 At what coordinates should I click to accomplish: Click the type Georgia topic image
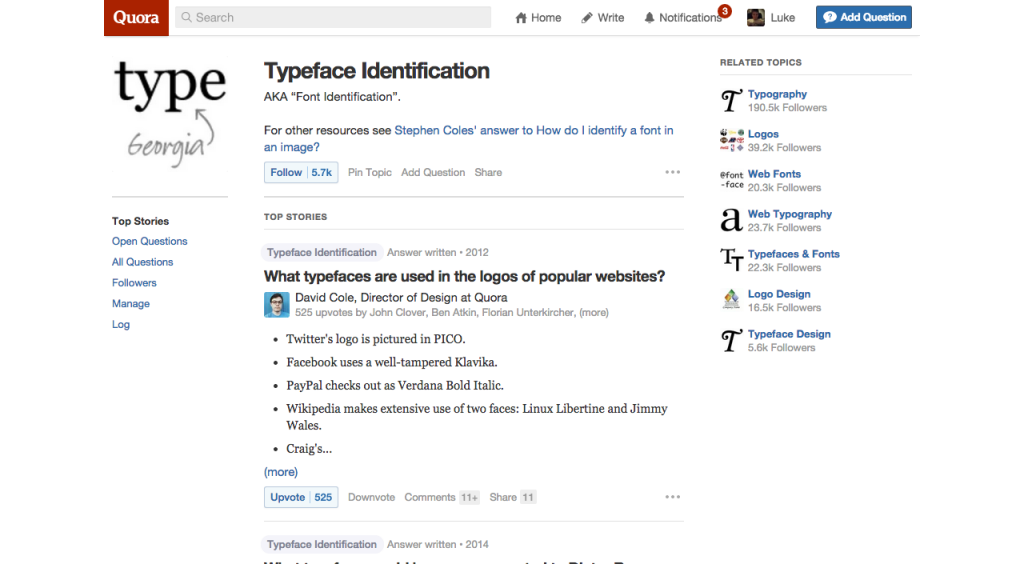coord(170,115)
